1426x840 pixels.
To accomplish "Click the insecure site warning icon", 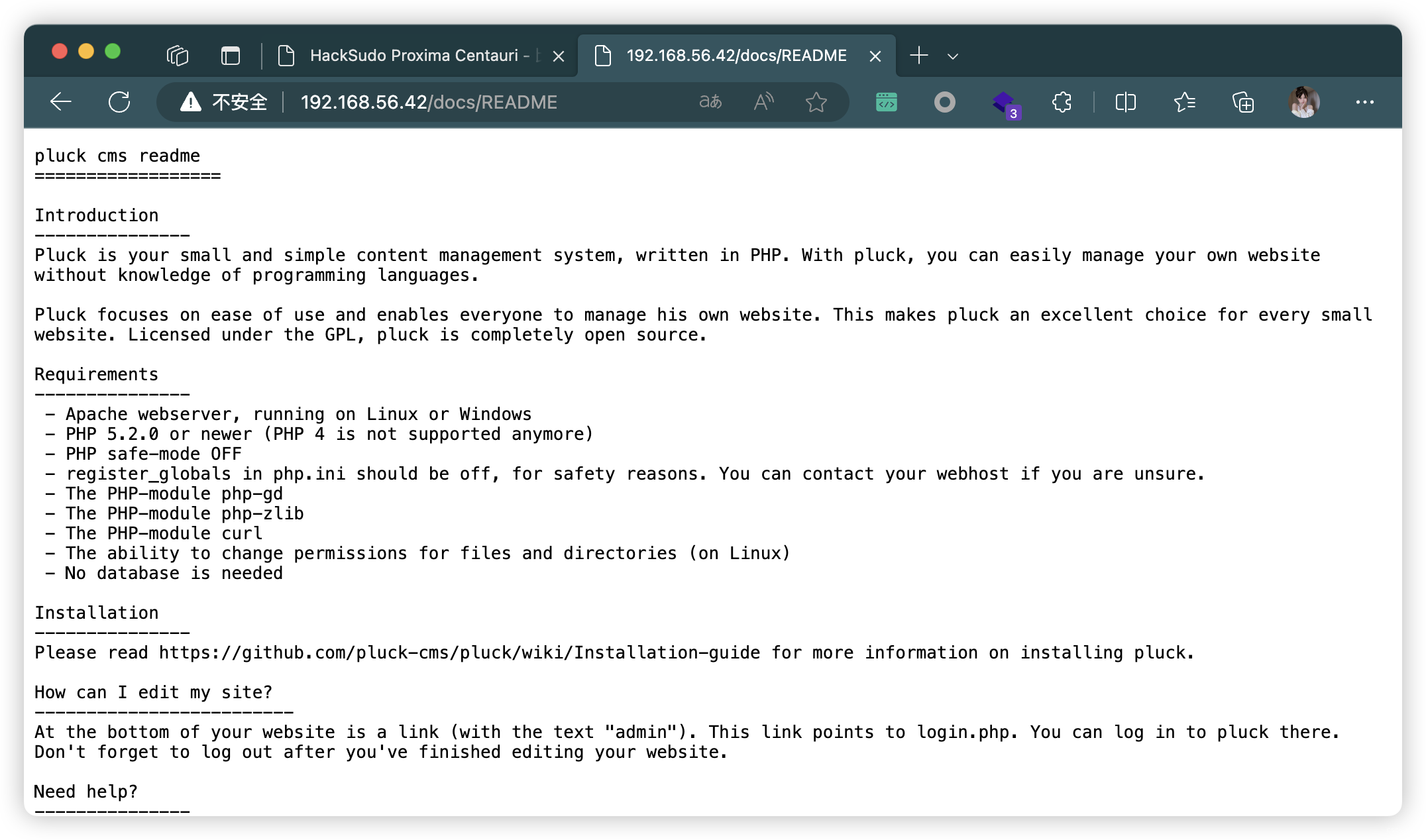I will coord(191,102).
